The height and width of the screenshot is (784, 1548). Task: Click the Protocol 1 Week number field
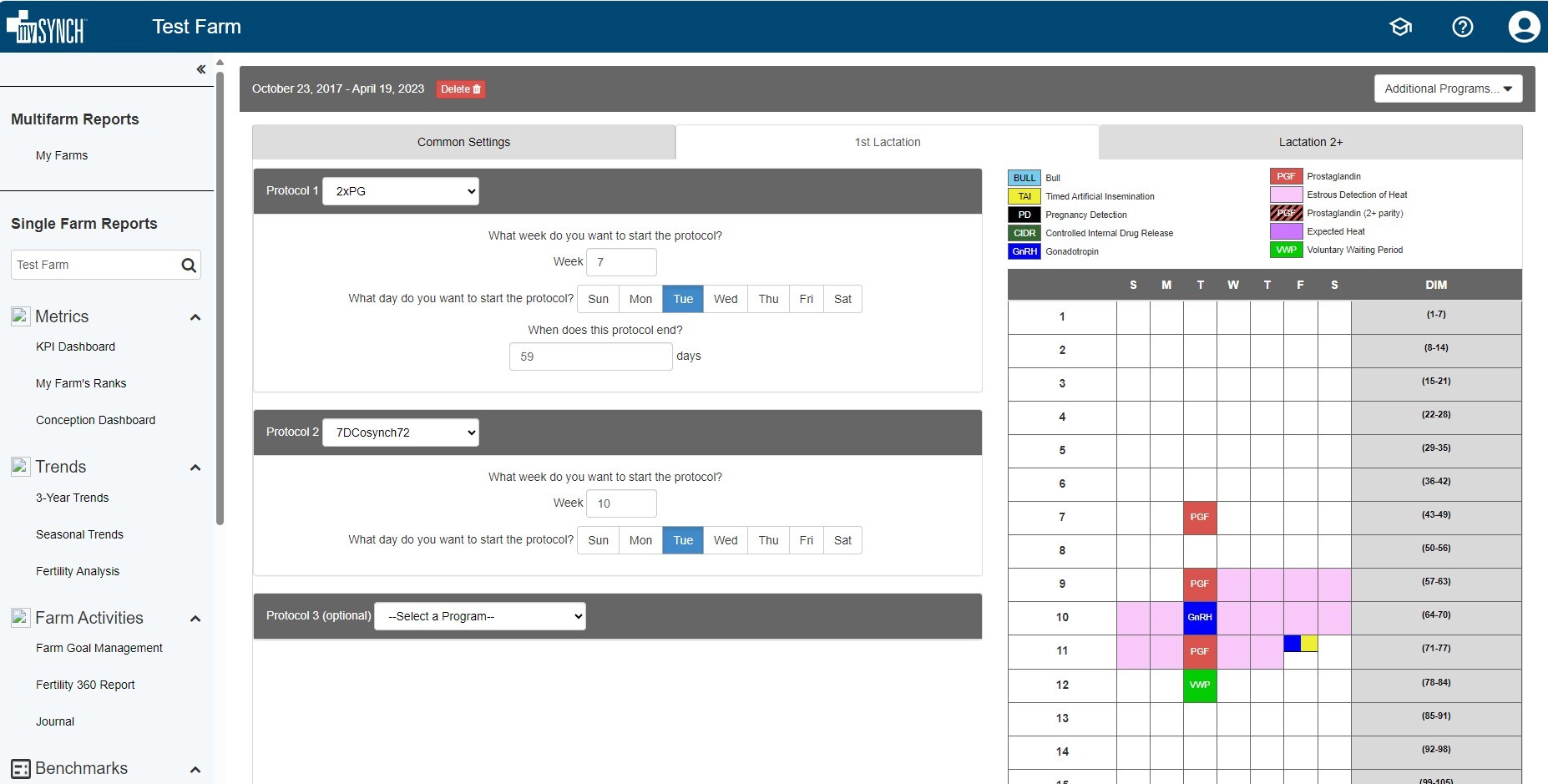(x=621, y=262)
